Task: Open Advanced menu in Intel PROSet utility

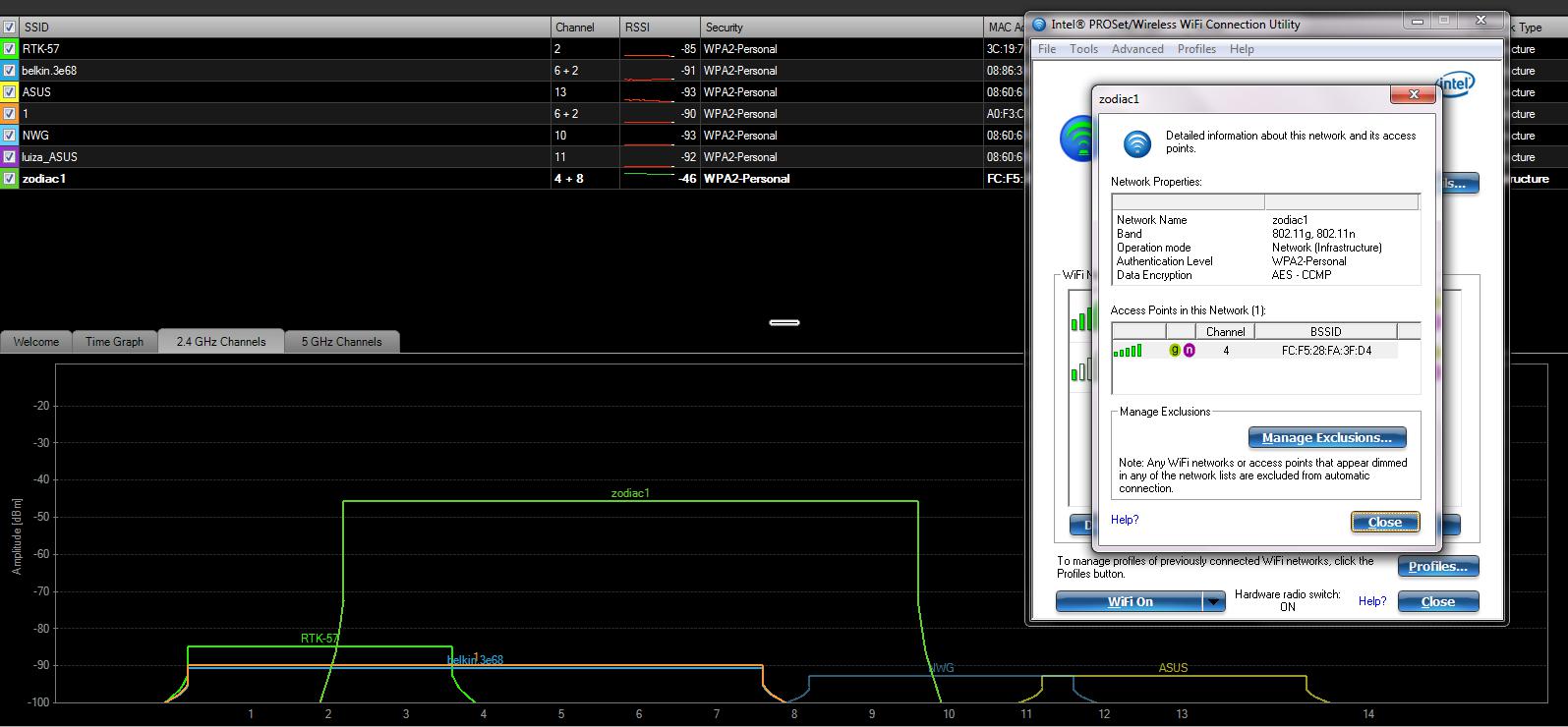Action: coord(1137,49)
